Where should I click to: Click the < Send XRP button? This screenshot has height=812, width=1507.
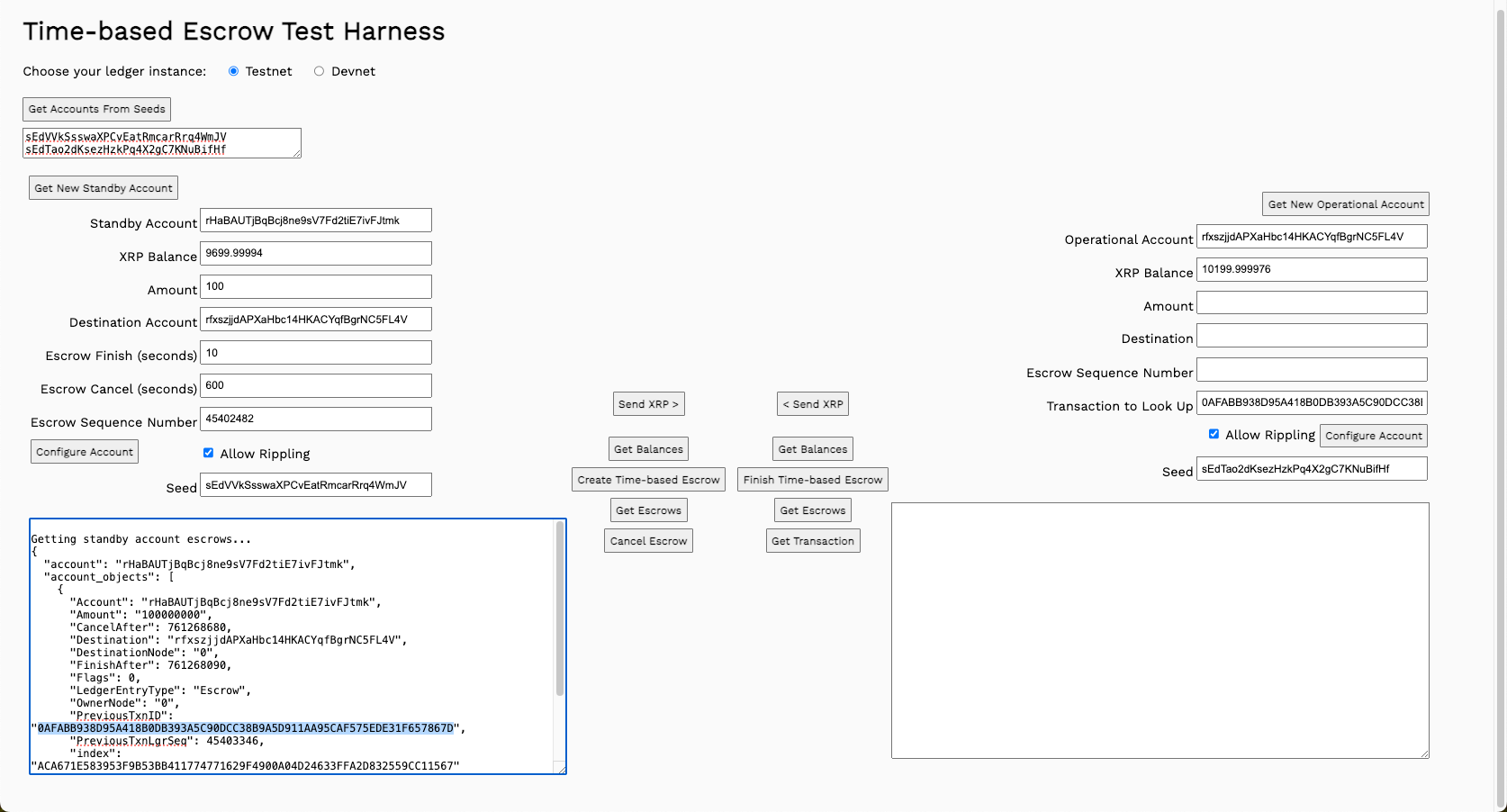pos(812,403)
